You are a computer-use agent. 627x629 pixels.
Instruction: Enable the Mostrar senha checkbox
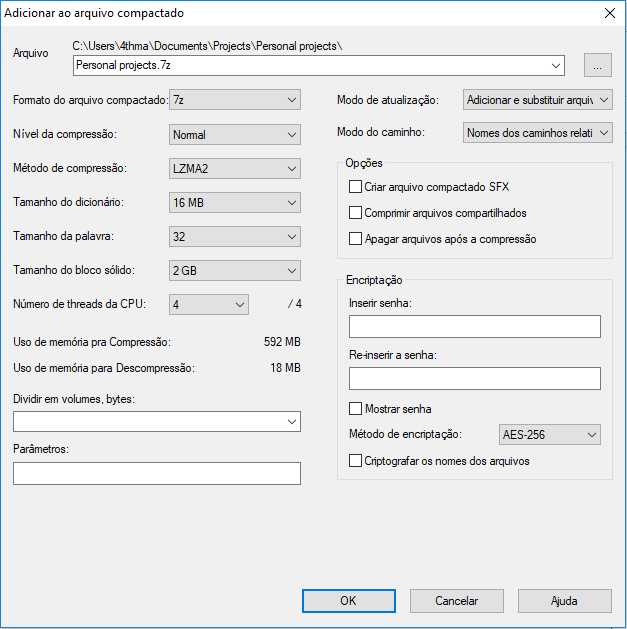point(355,409)
